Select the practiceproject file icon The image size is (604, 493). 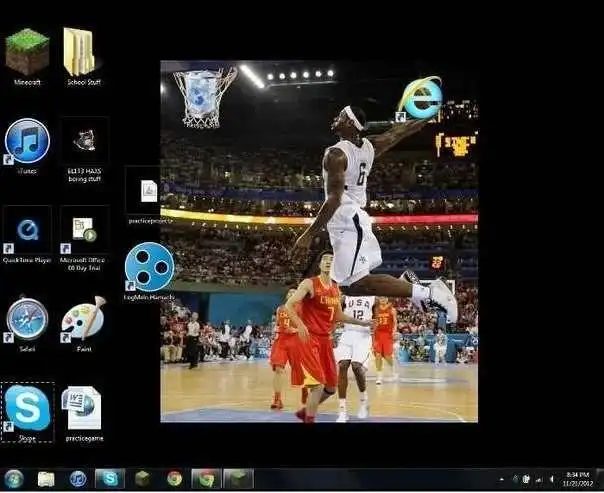point(149,191)
